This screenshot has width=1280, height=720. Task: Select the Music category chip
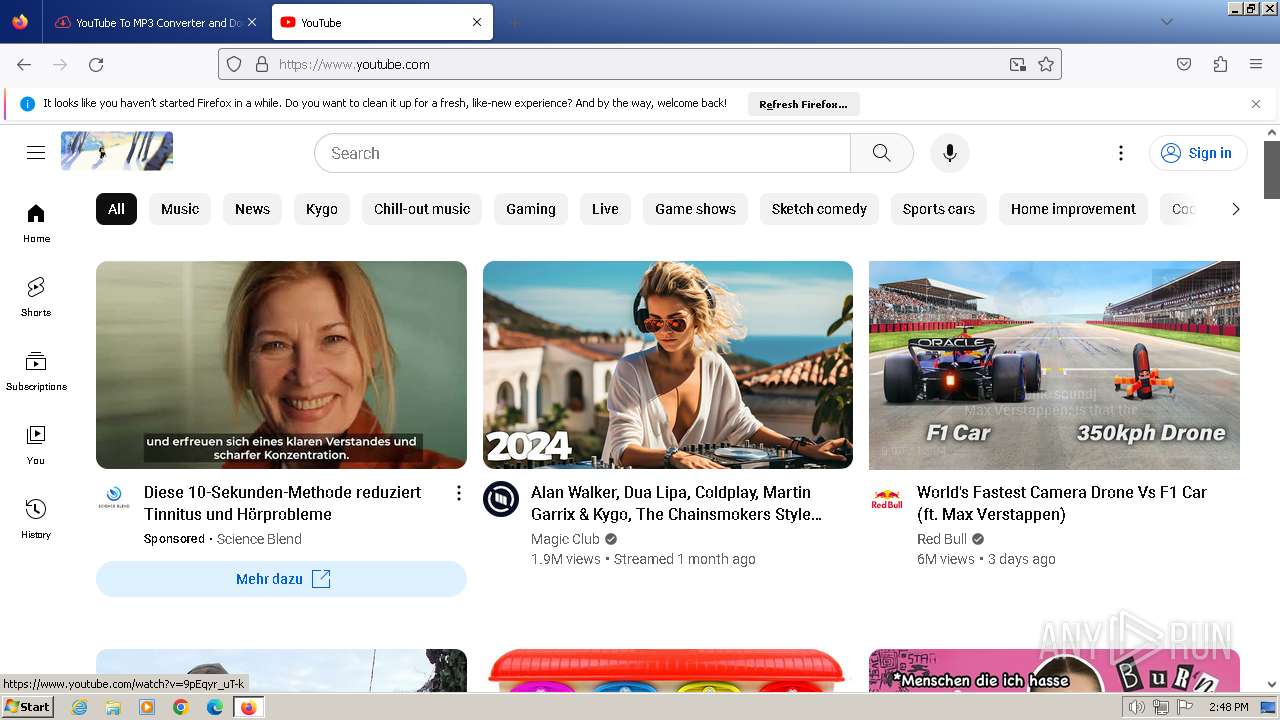point(180,209)
